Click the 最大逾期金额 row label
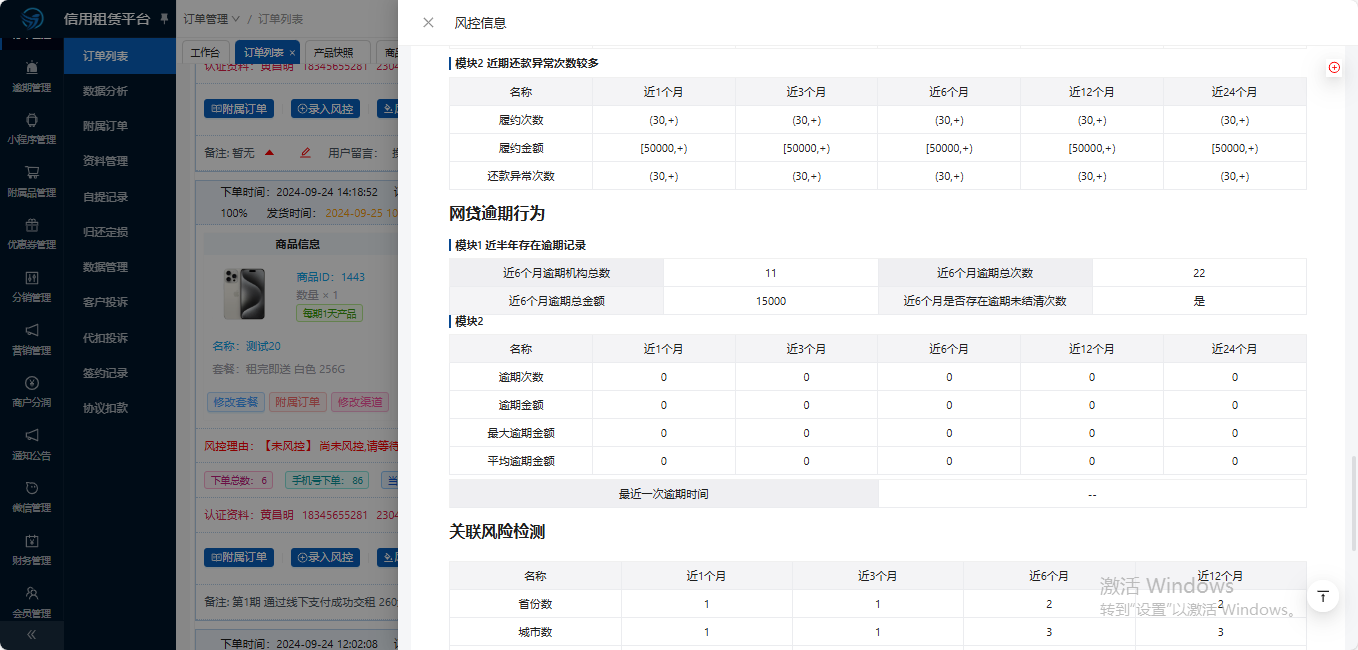Screen dimensions: 1358x650 tap(521, 433)
